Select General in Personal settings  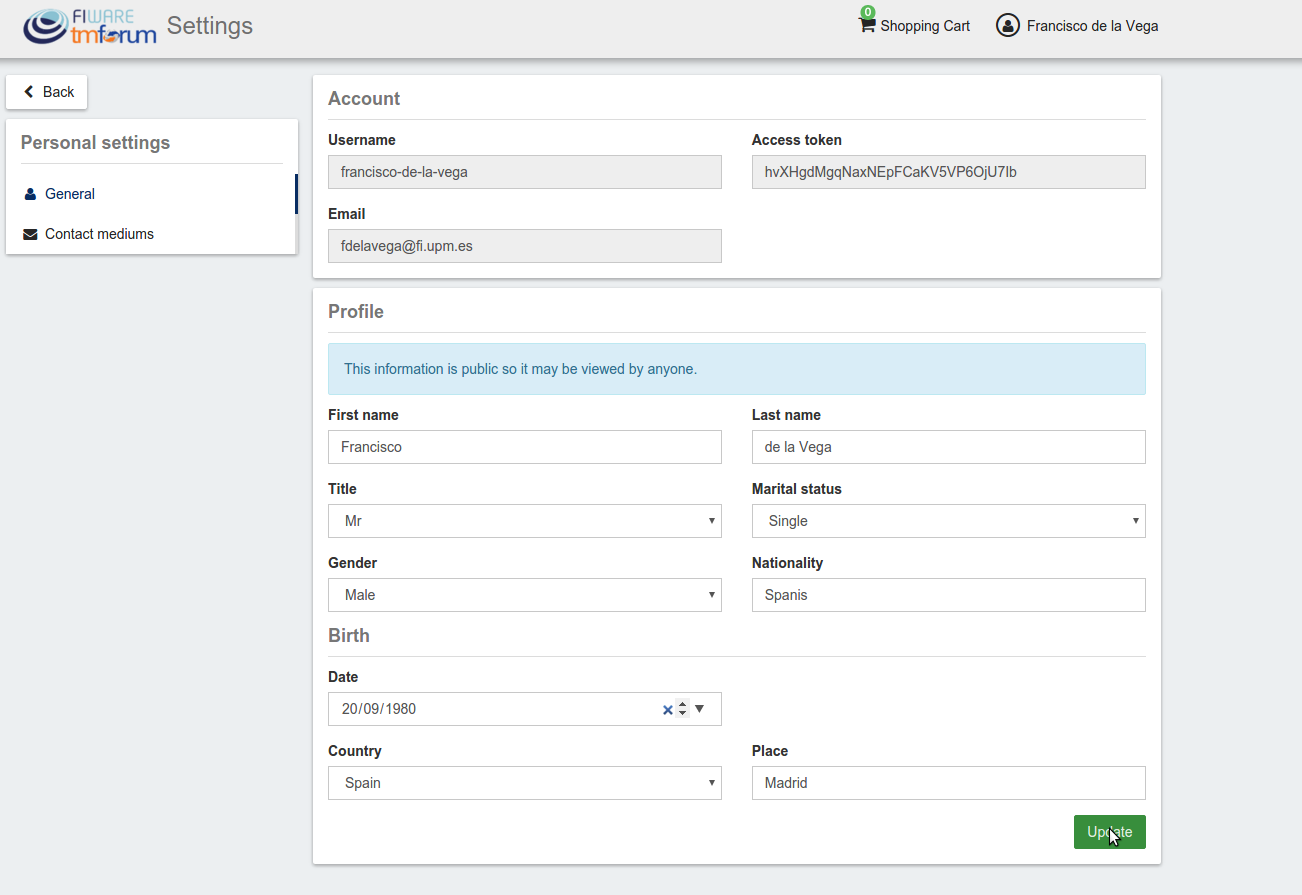[152, 194]
